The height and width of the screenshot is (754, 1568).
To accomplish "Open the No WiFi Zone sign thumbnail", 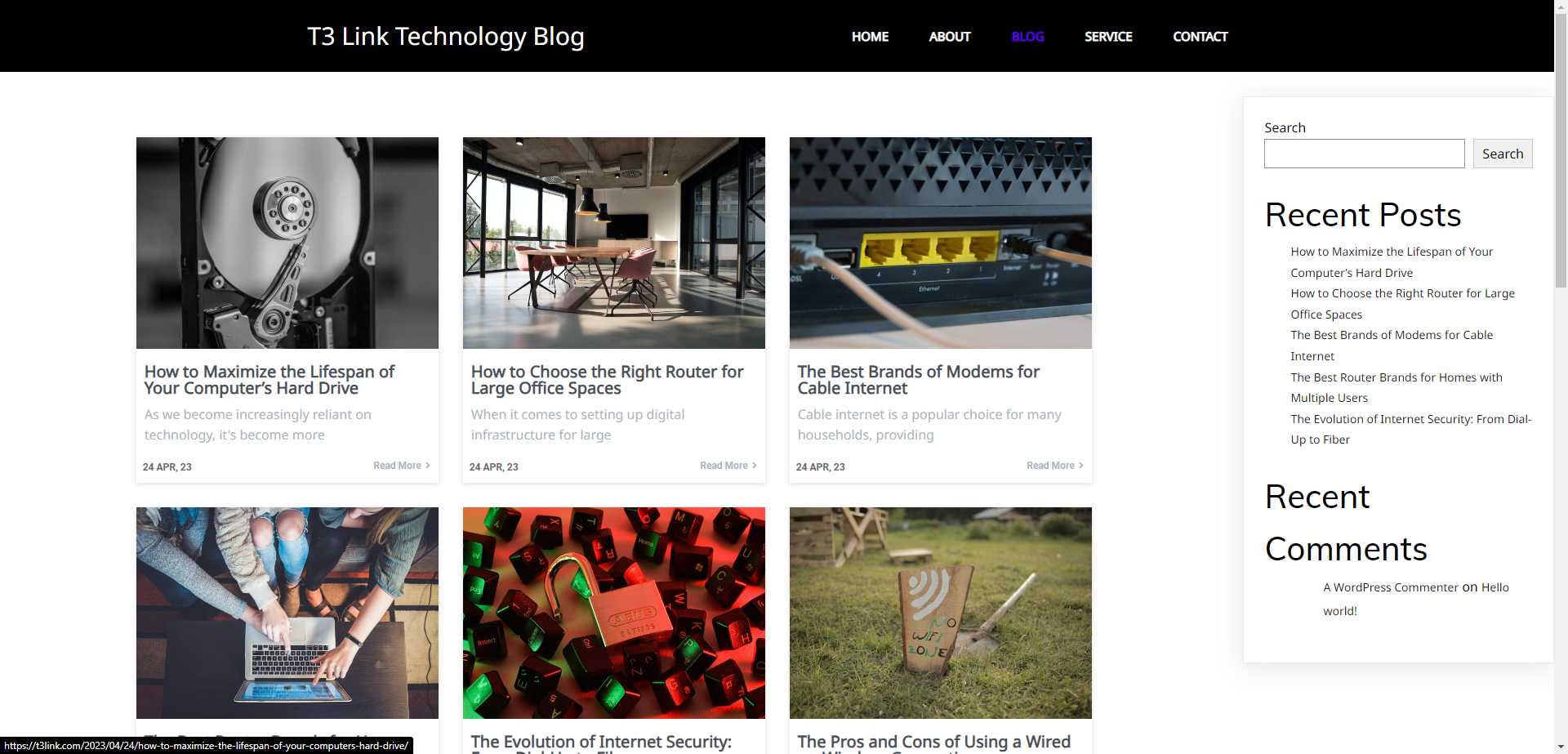I will click(941, 613).
